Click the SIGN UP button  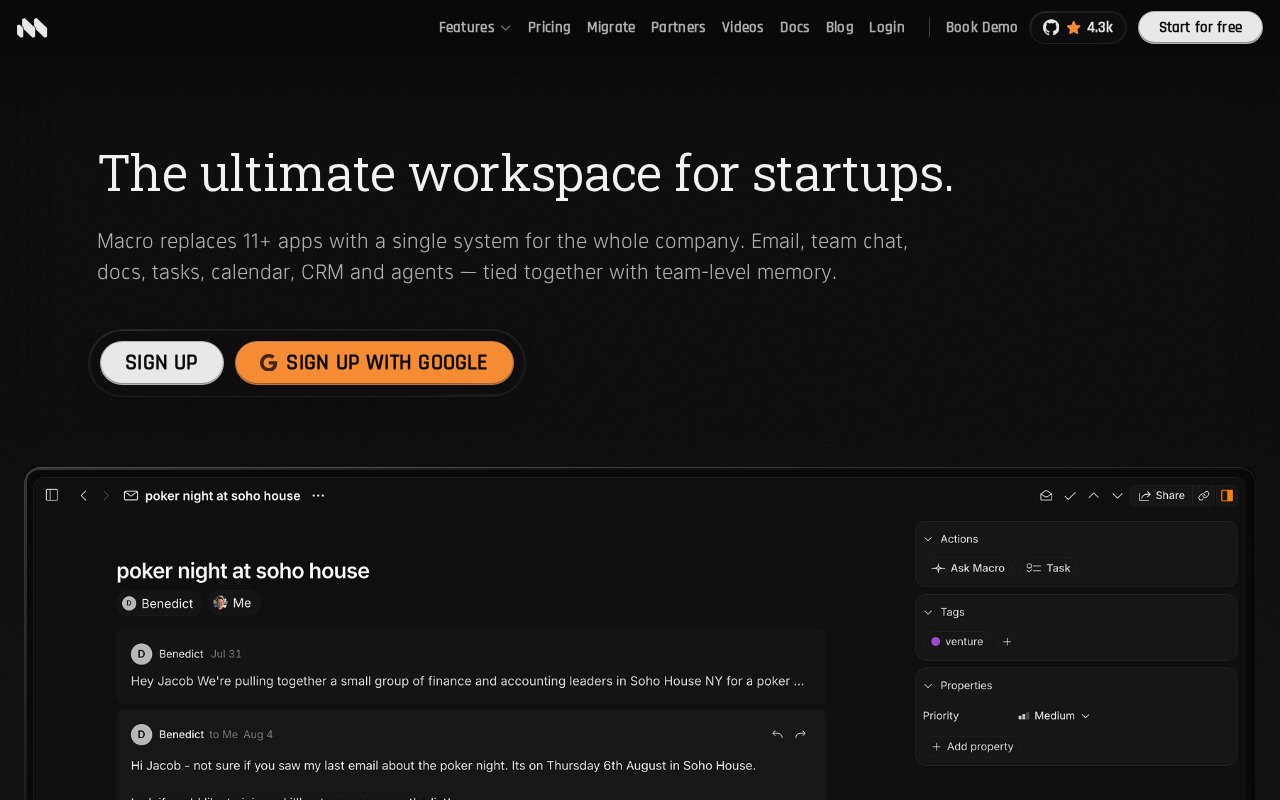point(161,363)
